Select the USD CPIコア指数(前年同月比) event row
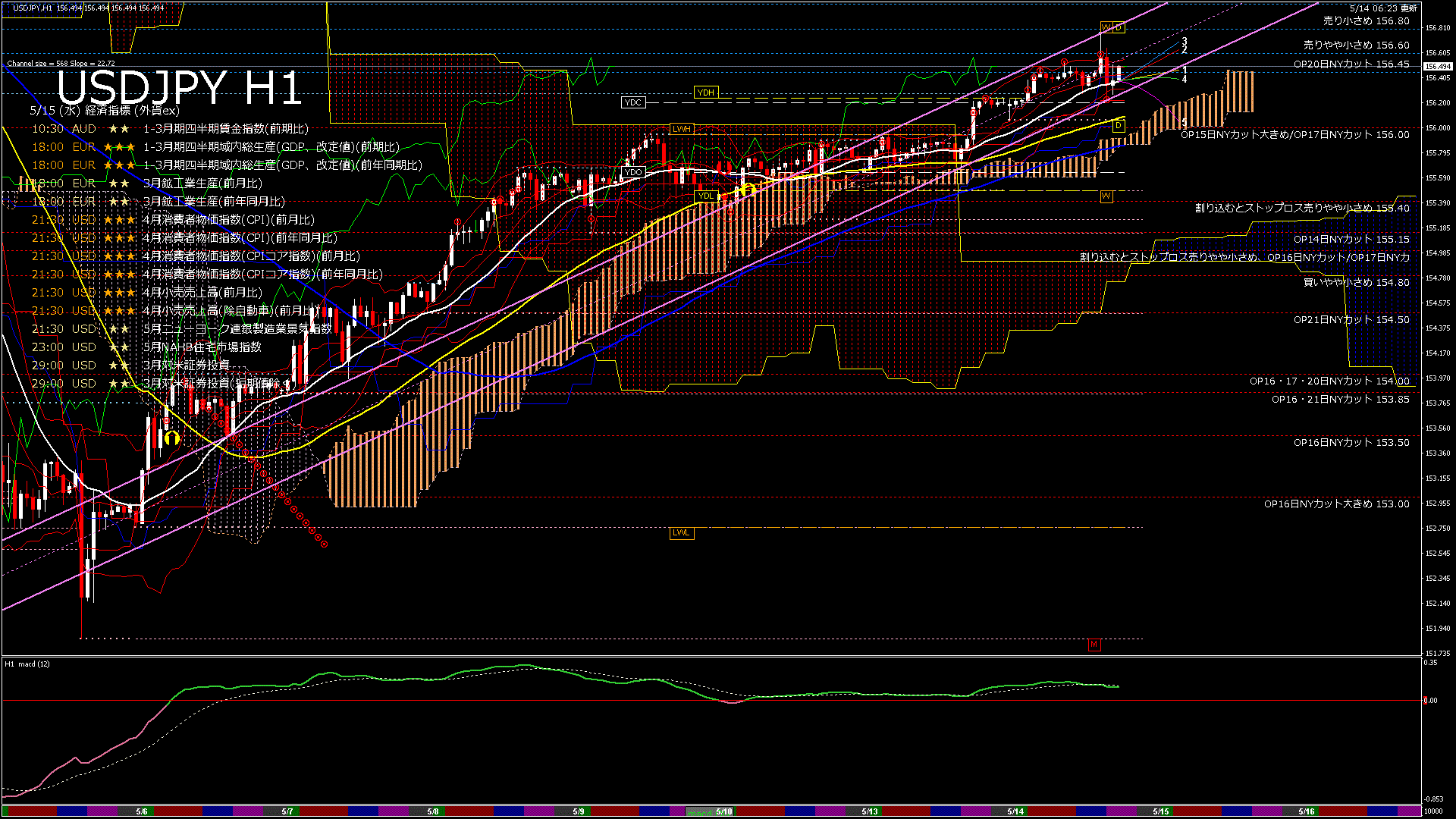 (207, 275)
